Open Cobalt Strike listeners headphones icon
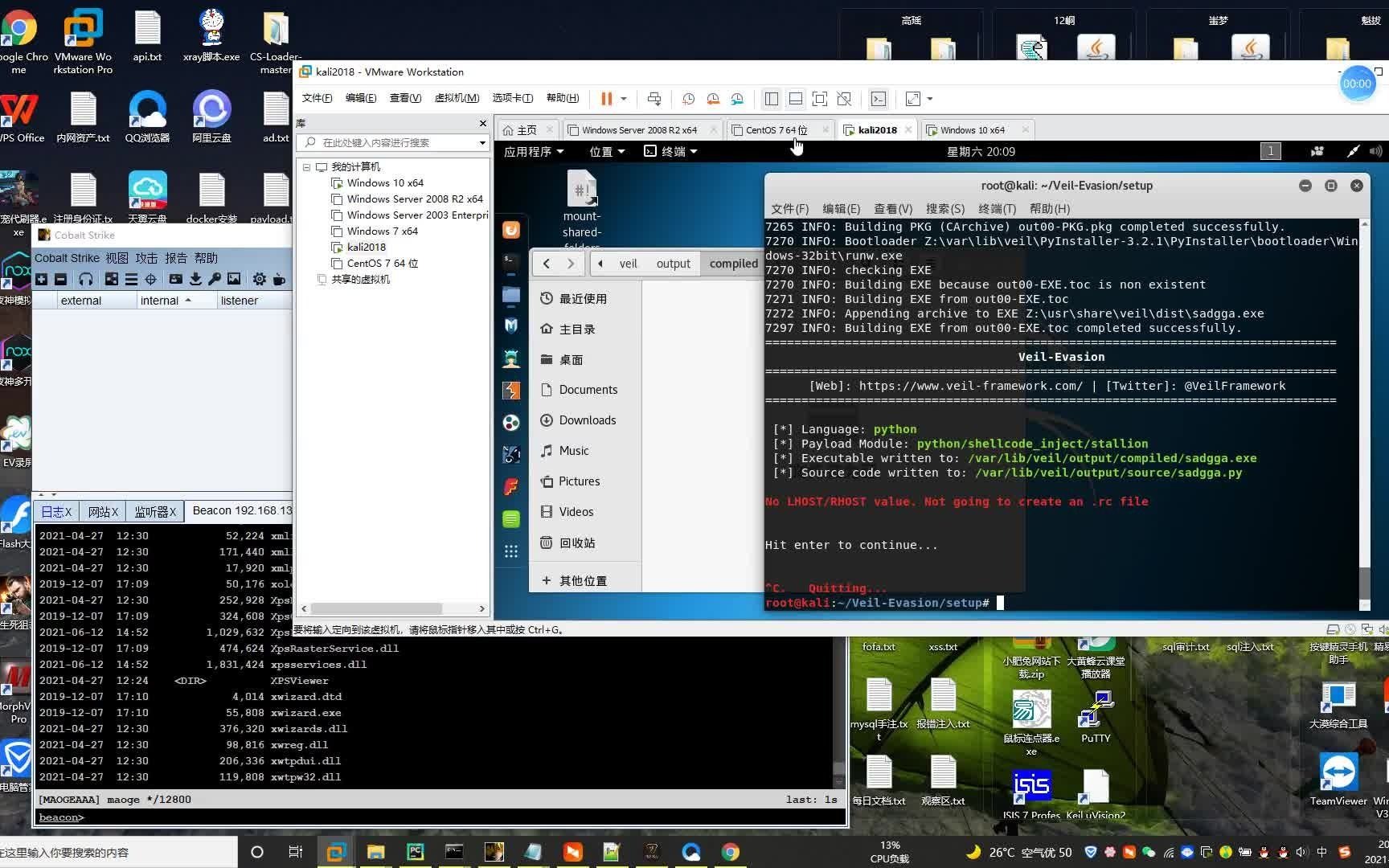 [x=86, y=279]
